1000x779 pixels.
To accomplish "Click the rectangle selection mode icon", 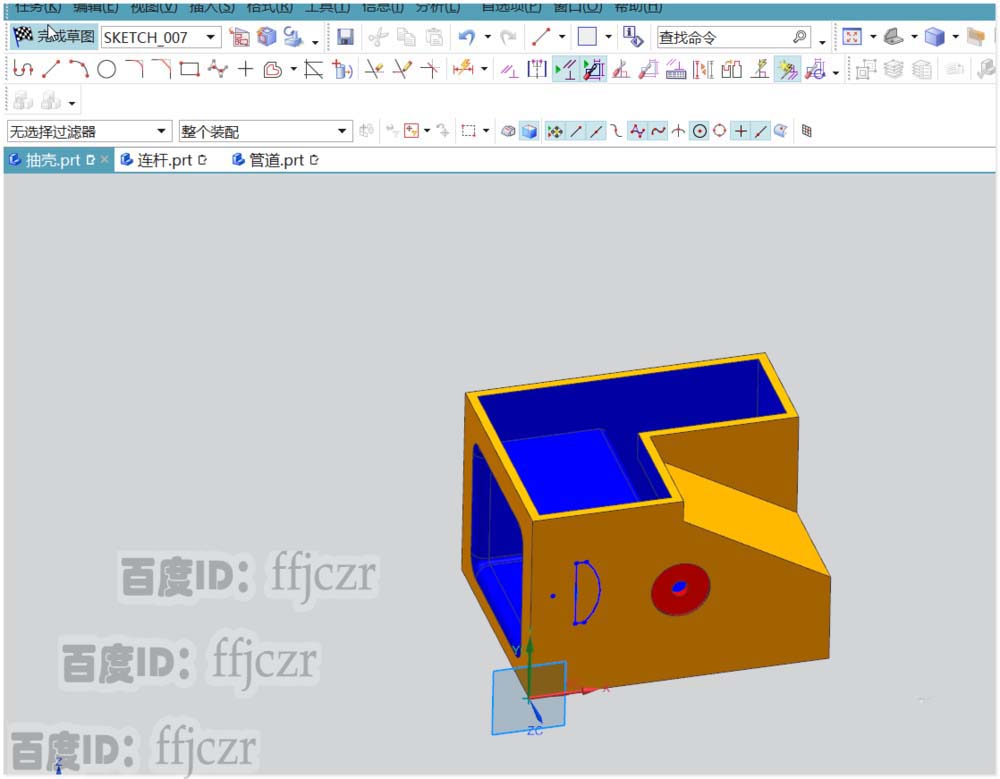I will pyautogui.click(x=469, y=131).
